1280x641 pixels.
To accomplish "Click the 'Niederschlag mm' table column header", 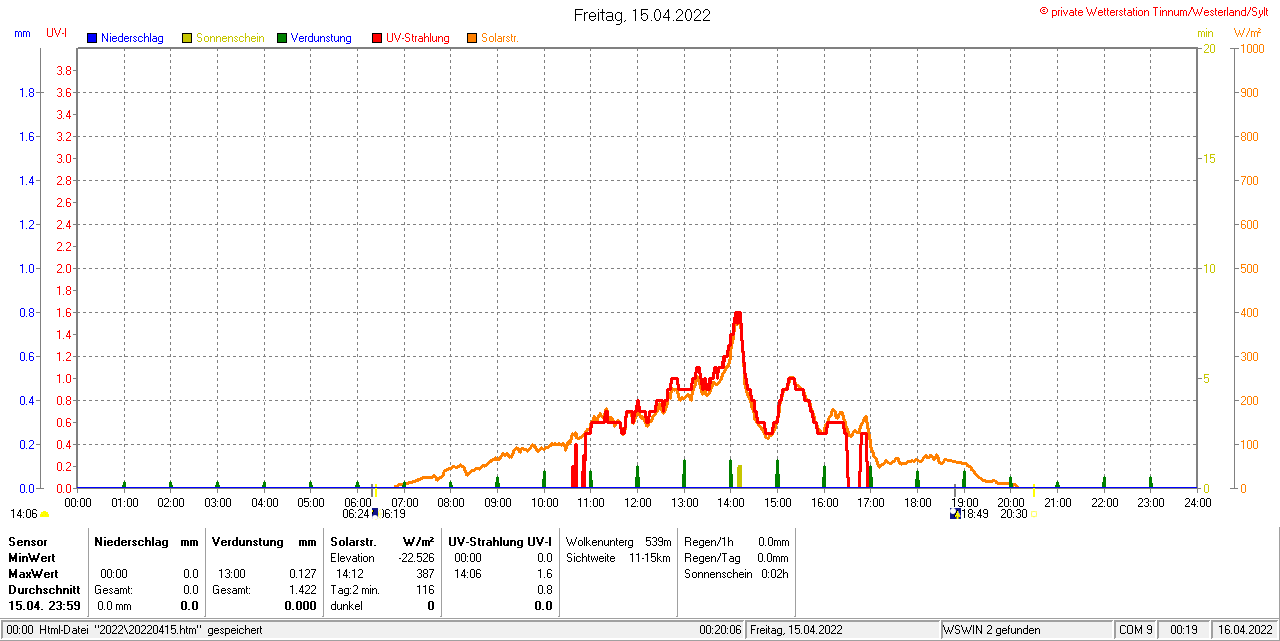I will click(146, 541).
